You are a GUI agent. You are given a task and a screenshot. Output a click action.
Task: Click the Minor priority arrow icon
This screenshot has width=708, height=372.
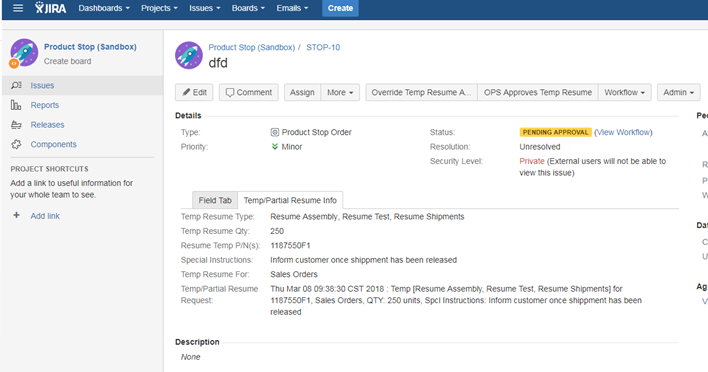(x=275, y=147)
